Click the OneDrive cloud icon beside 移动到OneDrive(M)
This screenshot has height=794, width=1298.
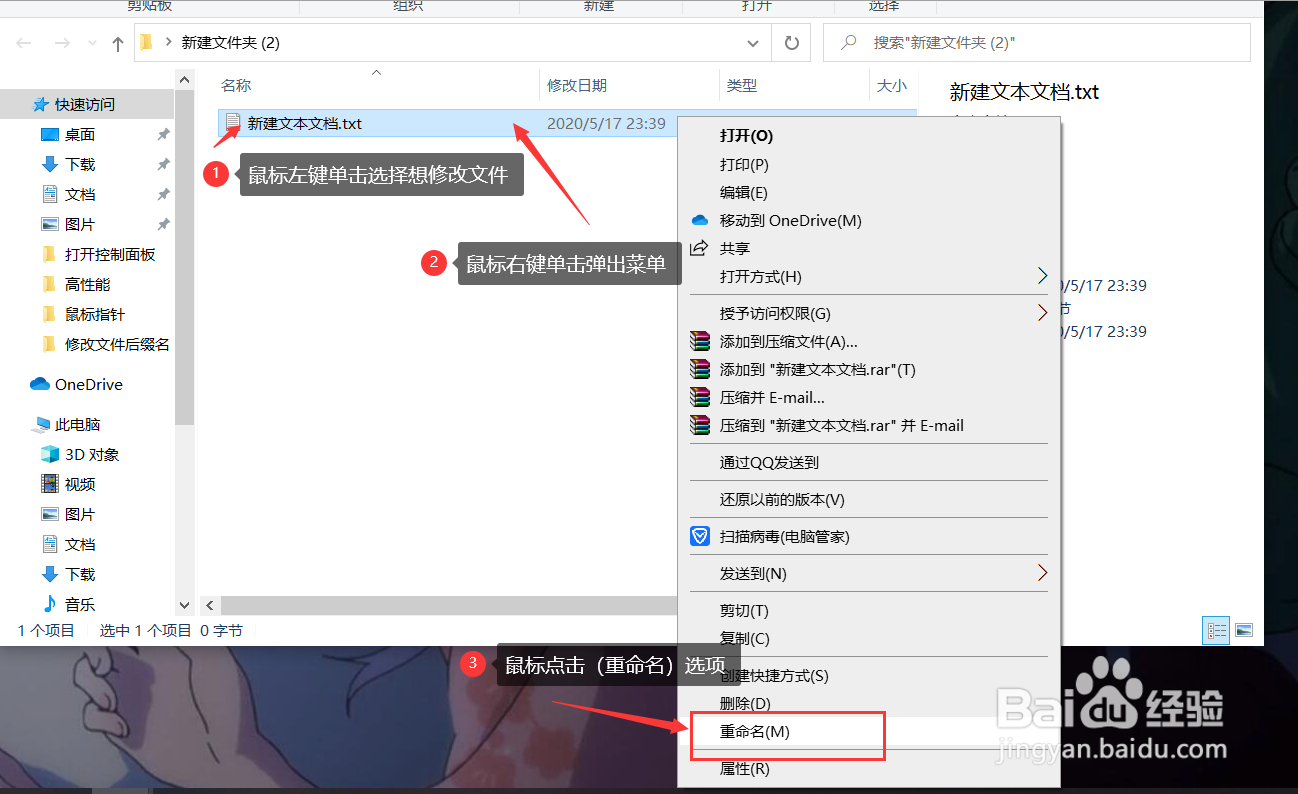coord(700,220)
